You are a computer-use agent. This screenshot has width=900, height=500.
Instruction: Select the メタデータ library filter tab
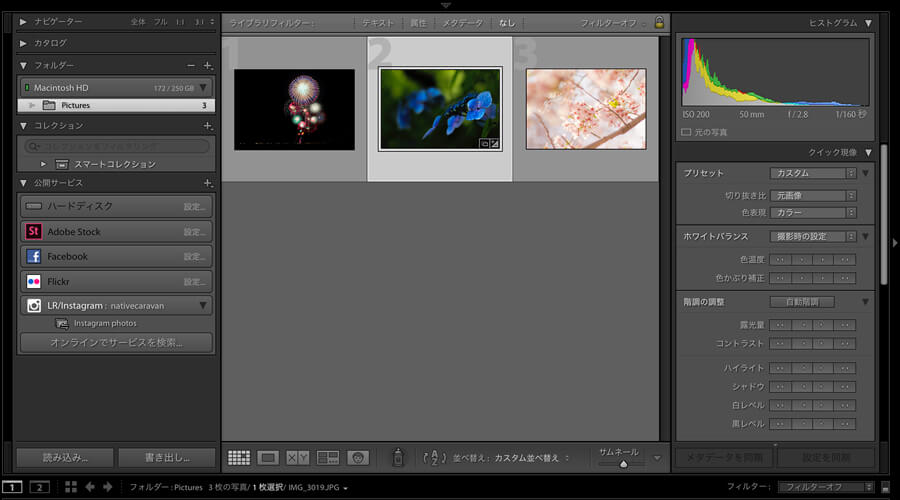[462, 22]
